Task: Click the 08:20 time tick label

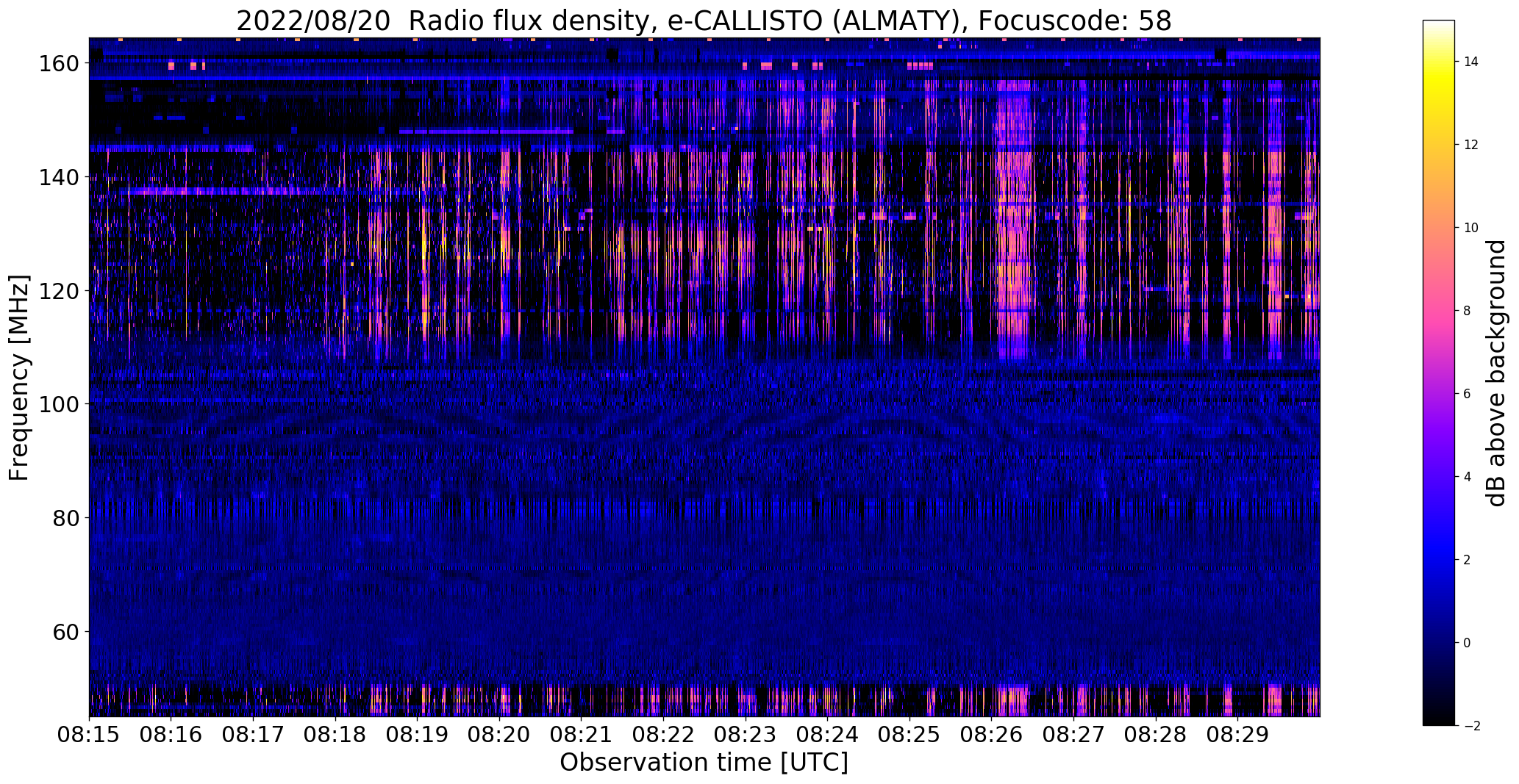Action: (x=499, y=735)
